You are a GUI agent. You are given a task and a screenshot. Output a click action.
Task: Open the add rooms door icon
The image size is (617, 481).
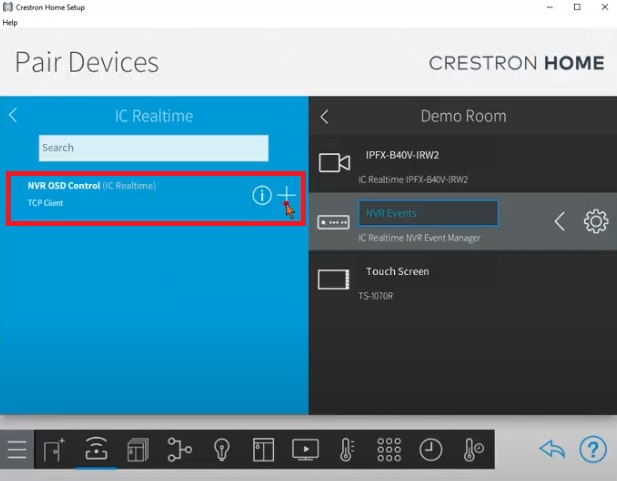pyautogui.click(x=54, y=450)
